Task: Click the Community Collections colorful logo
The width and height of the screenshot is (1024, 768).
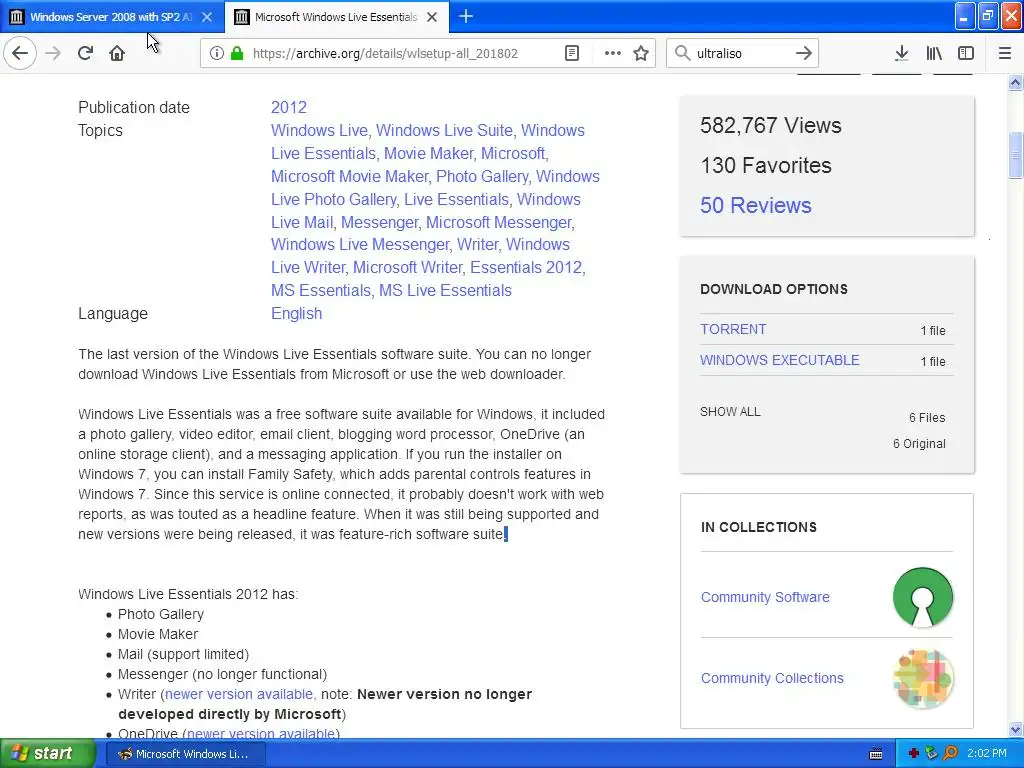Action: coord(923,679)
